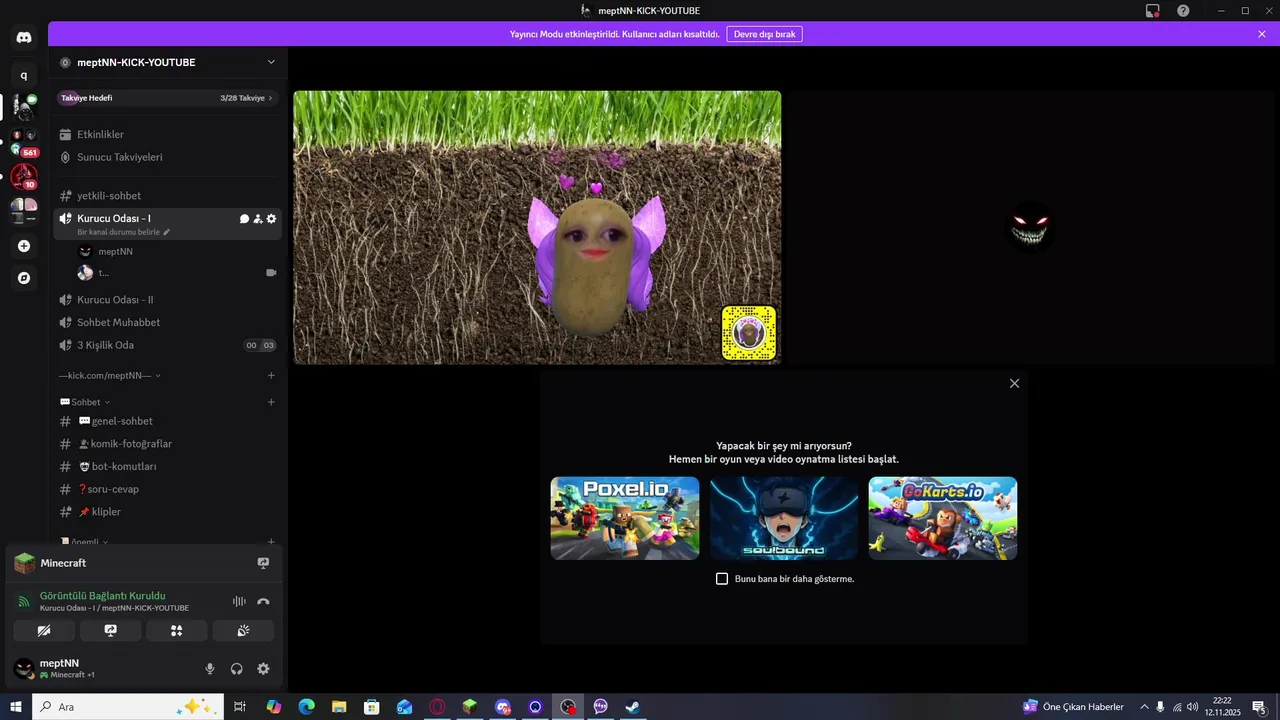Open Kurucu Odası - I channel settings gear
Screen dimensions: 1280x720
271,218
